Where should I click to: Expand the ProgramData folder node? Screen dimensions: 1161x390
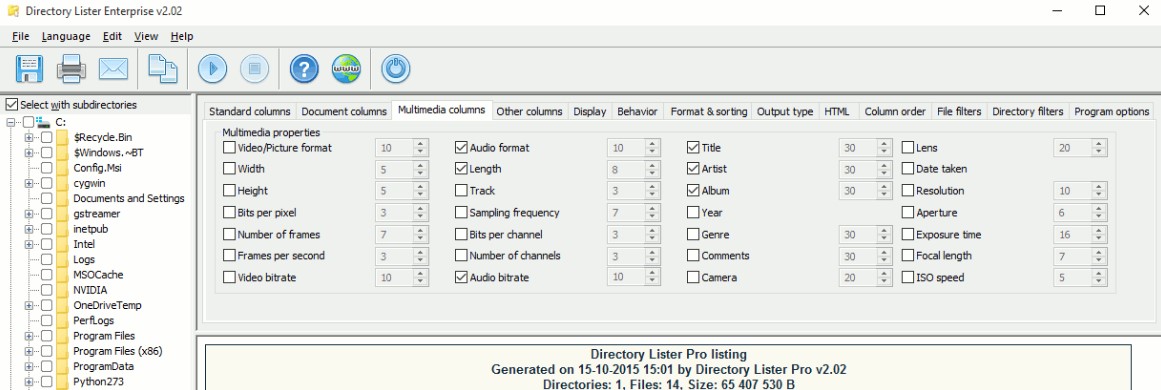click(28, 366)
